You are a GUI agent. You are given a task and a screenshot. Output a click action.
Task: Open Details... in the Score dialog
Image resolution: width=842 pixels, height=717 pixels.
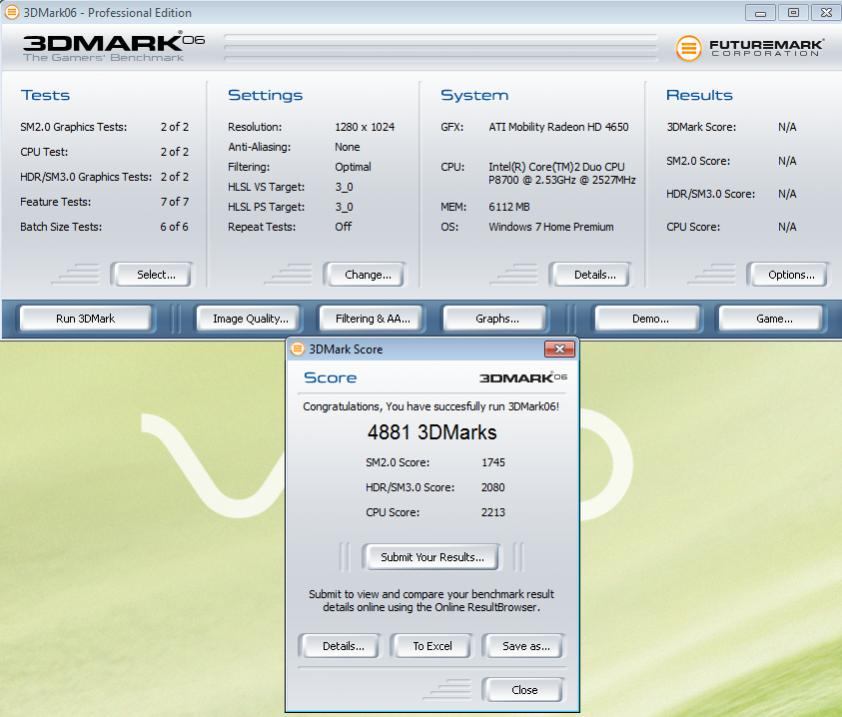(339, 646)
